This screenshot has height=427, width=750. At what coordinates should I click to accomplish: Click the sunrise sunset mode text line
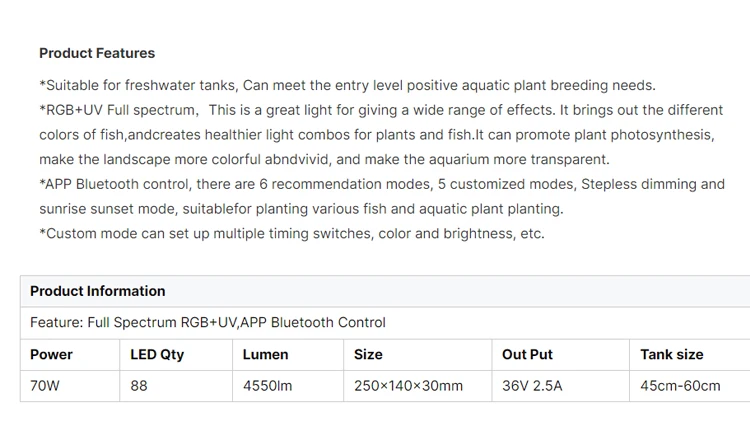(301, 209)
